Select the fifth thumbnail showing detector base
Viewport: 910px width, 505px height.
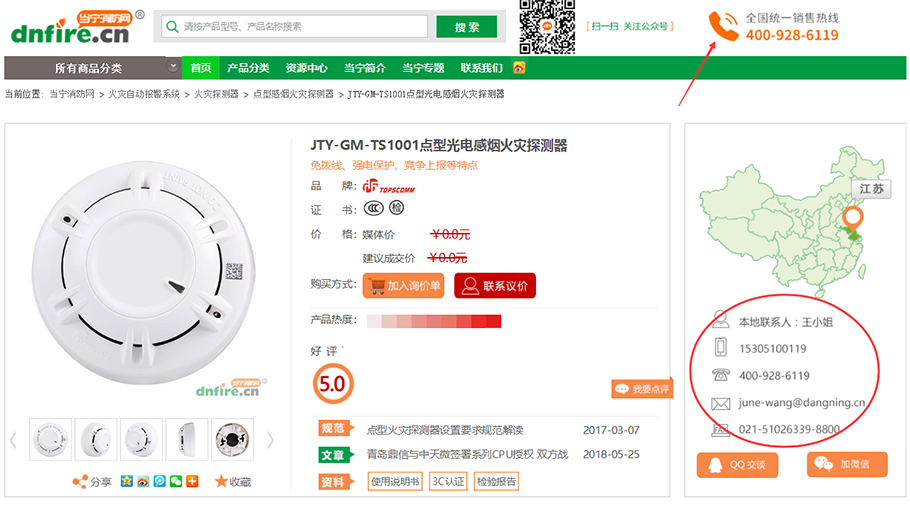232,439
